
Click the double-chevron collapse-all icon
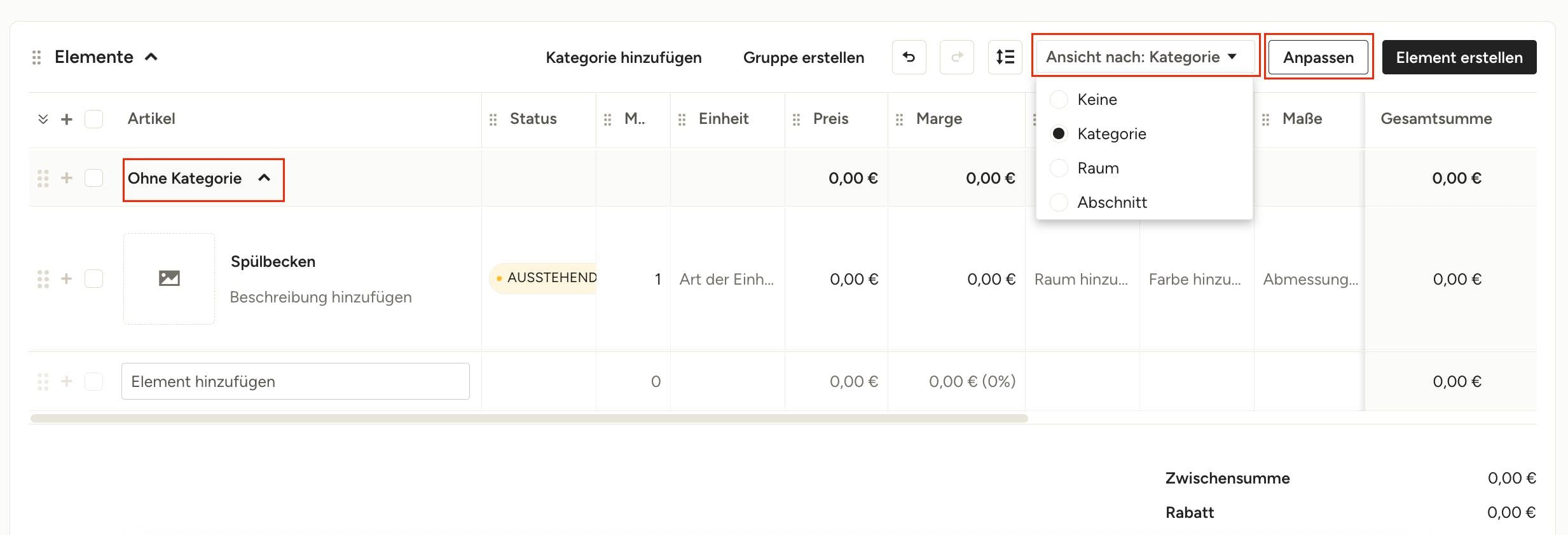coord(43,119)
